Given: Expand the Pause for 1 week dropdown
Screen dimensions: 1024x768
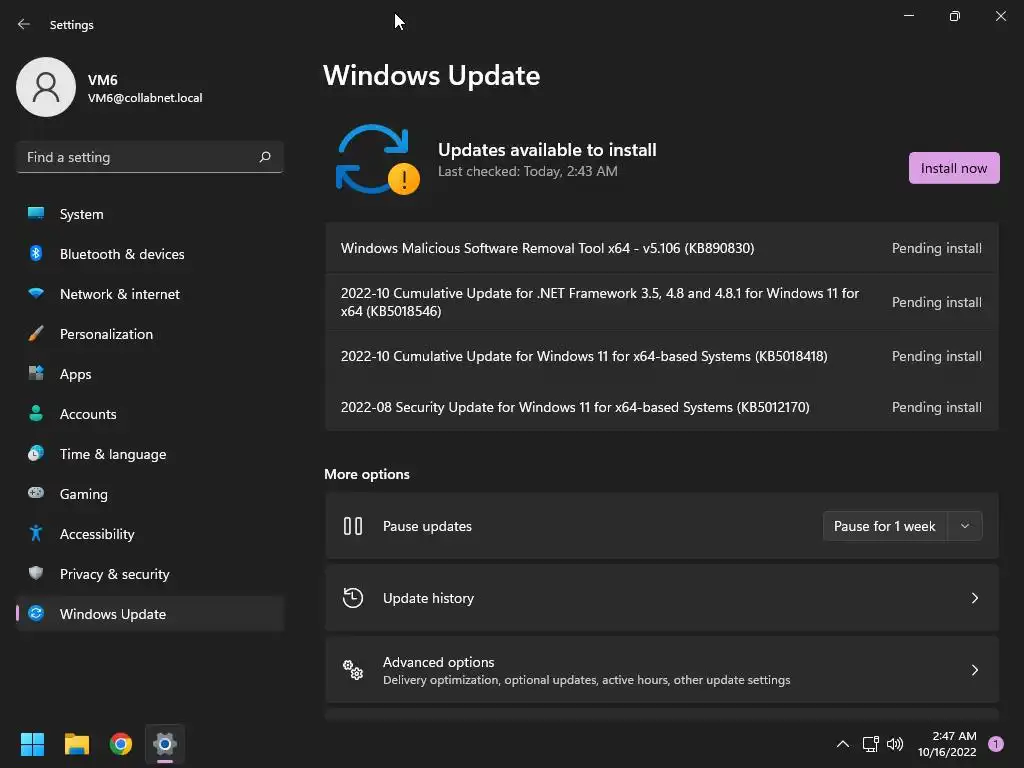Looking at the screenshot, I should [964, 526].
